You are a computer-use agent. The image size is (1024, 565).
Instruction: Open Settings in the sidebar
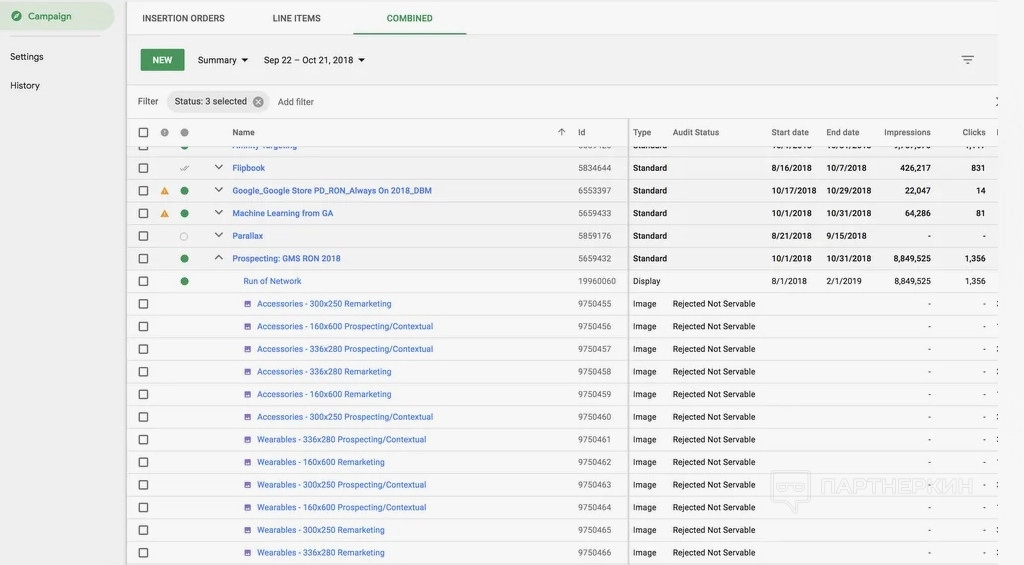point(27,57)
